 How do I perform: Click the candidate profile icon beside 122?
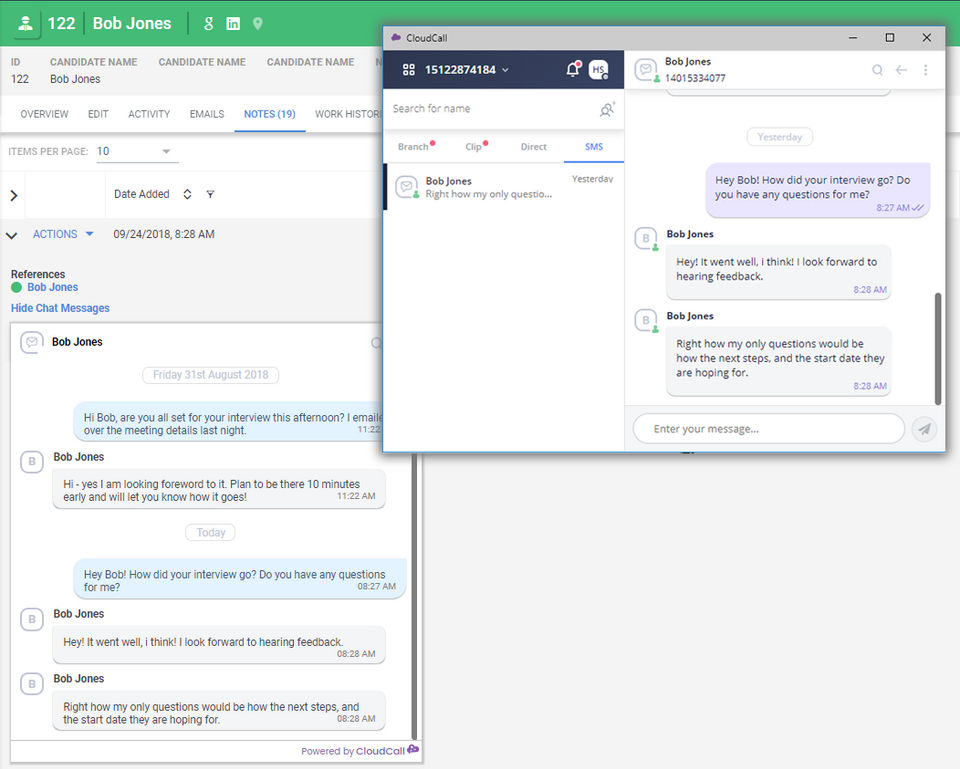click(26, 24)
